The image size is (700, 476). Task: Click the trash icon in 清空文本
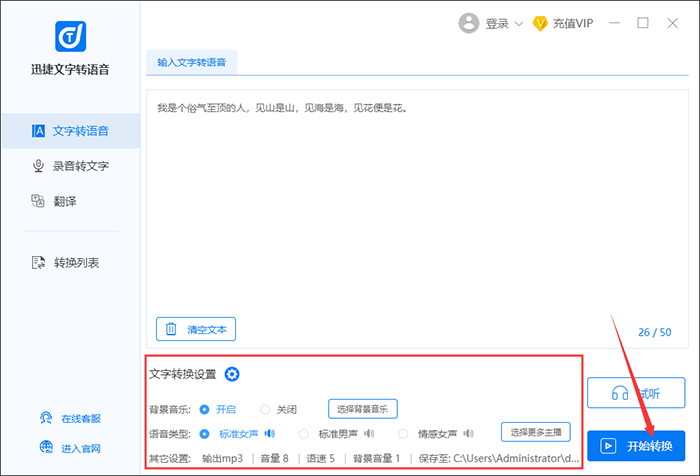pos(171,329)
